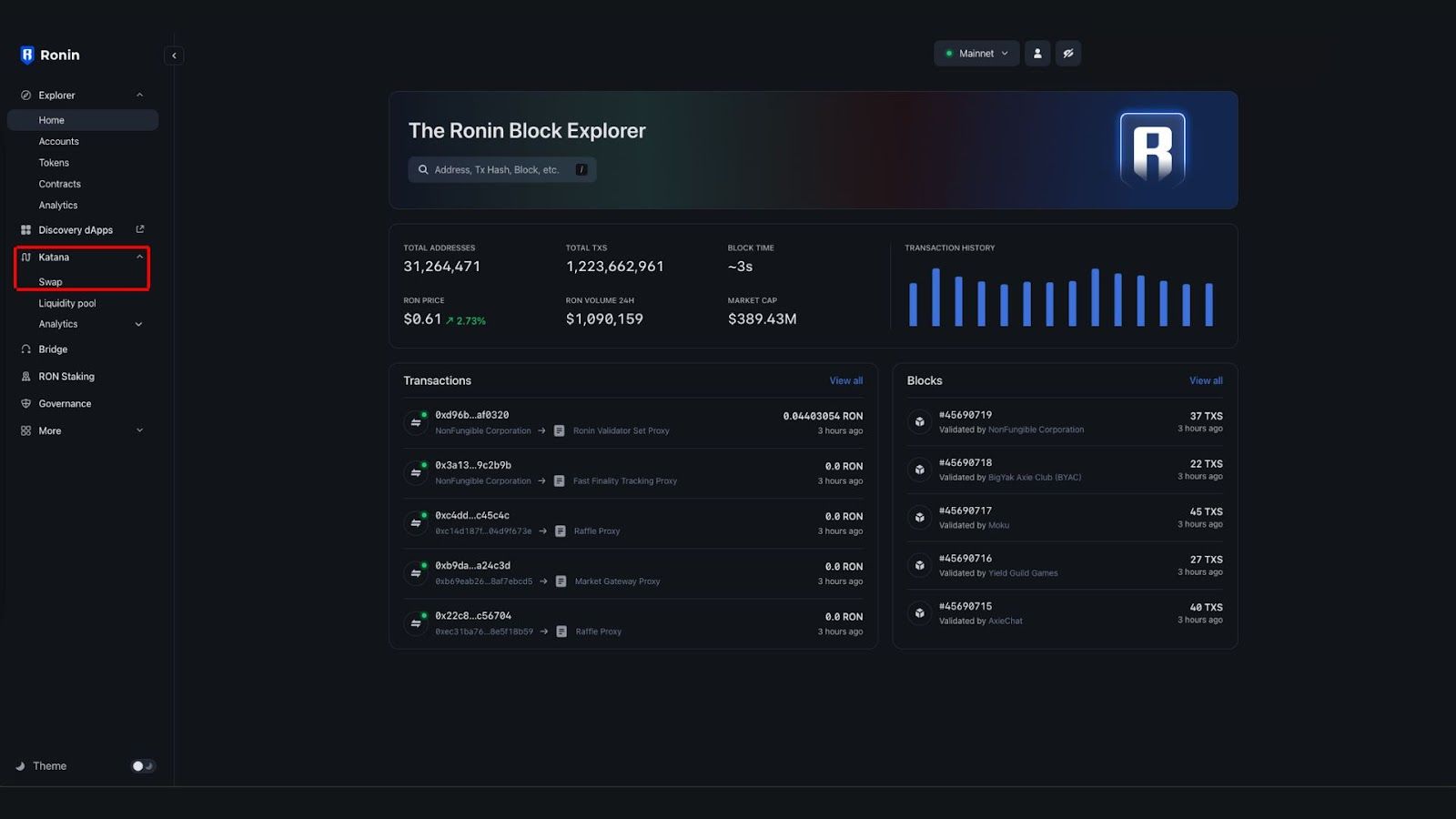
Task: Click the wallet connect icon in top bar
Action: tap(1068, 54)
